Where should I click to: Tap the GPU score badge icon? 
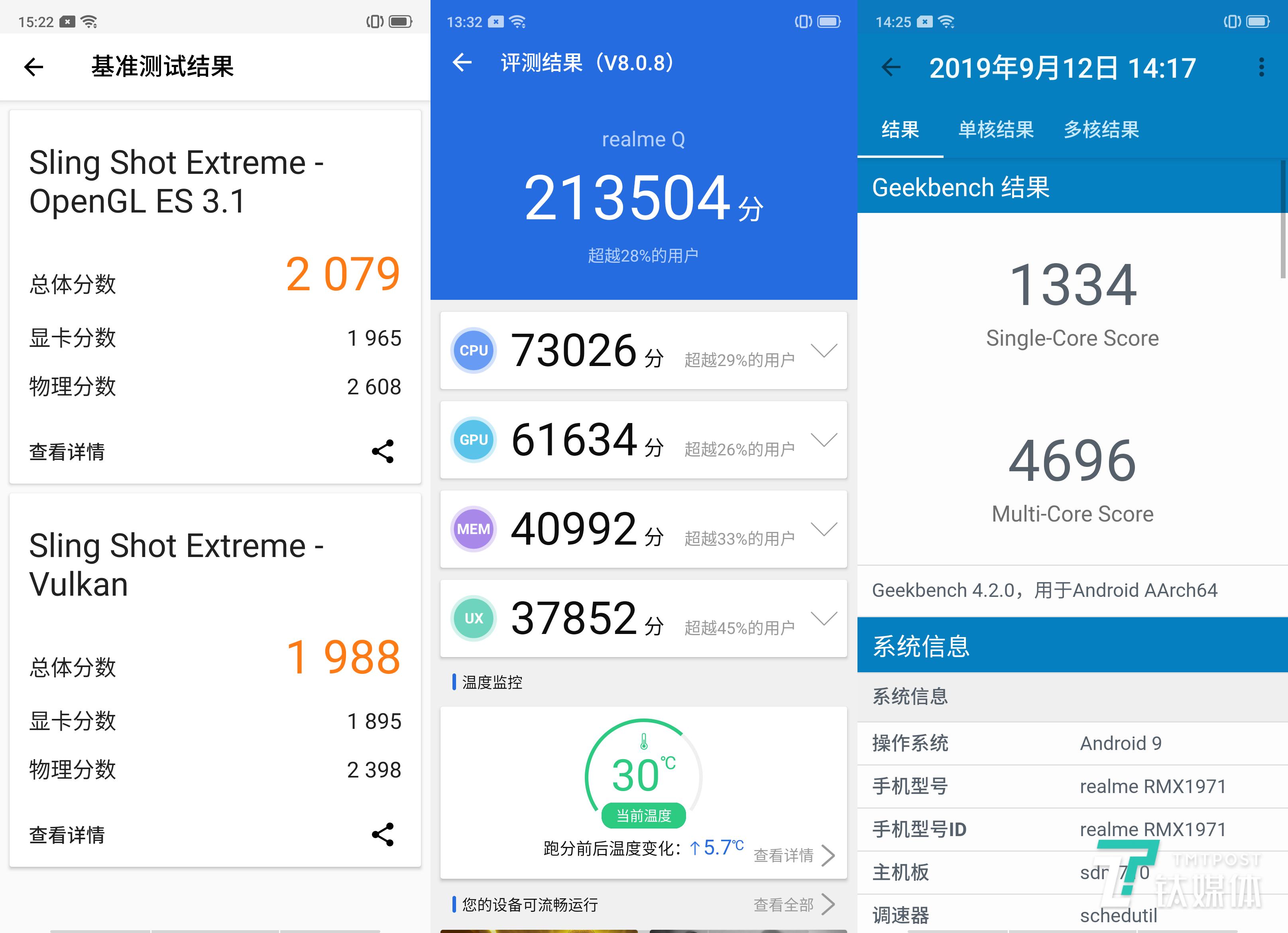[x=474, y=440]
